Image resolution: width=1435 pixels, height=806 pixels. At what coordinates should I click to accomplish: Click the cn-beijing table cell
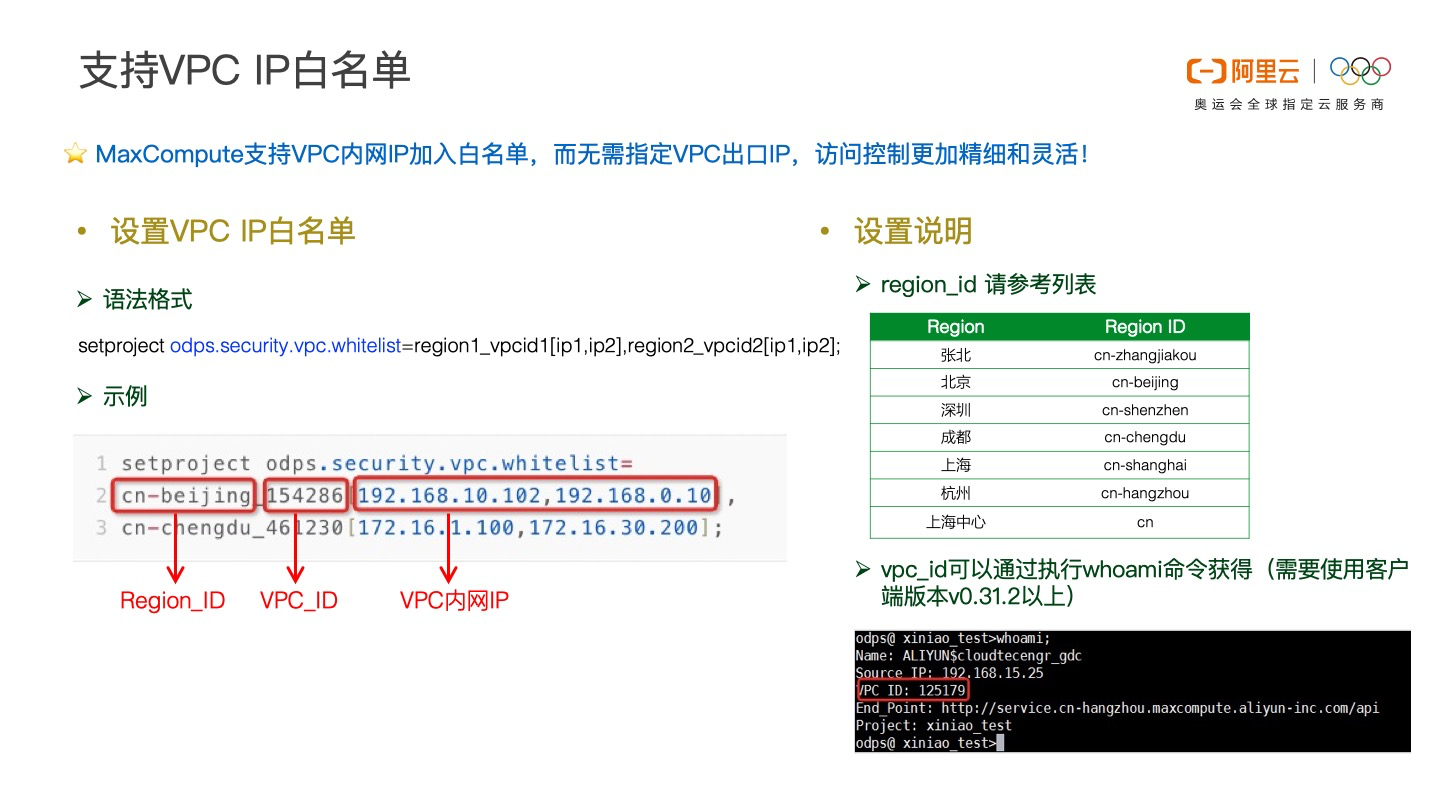pyautogui.click(x=1145, y=382)
